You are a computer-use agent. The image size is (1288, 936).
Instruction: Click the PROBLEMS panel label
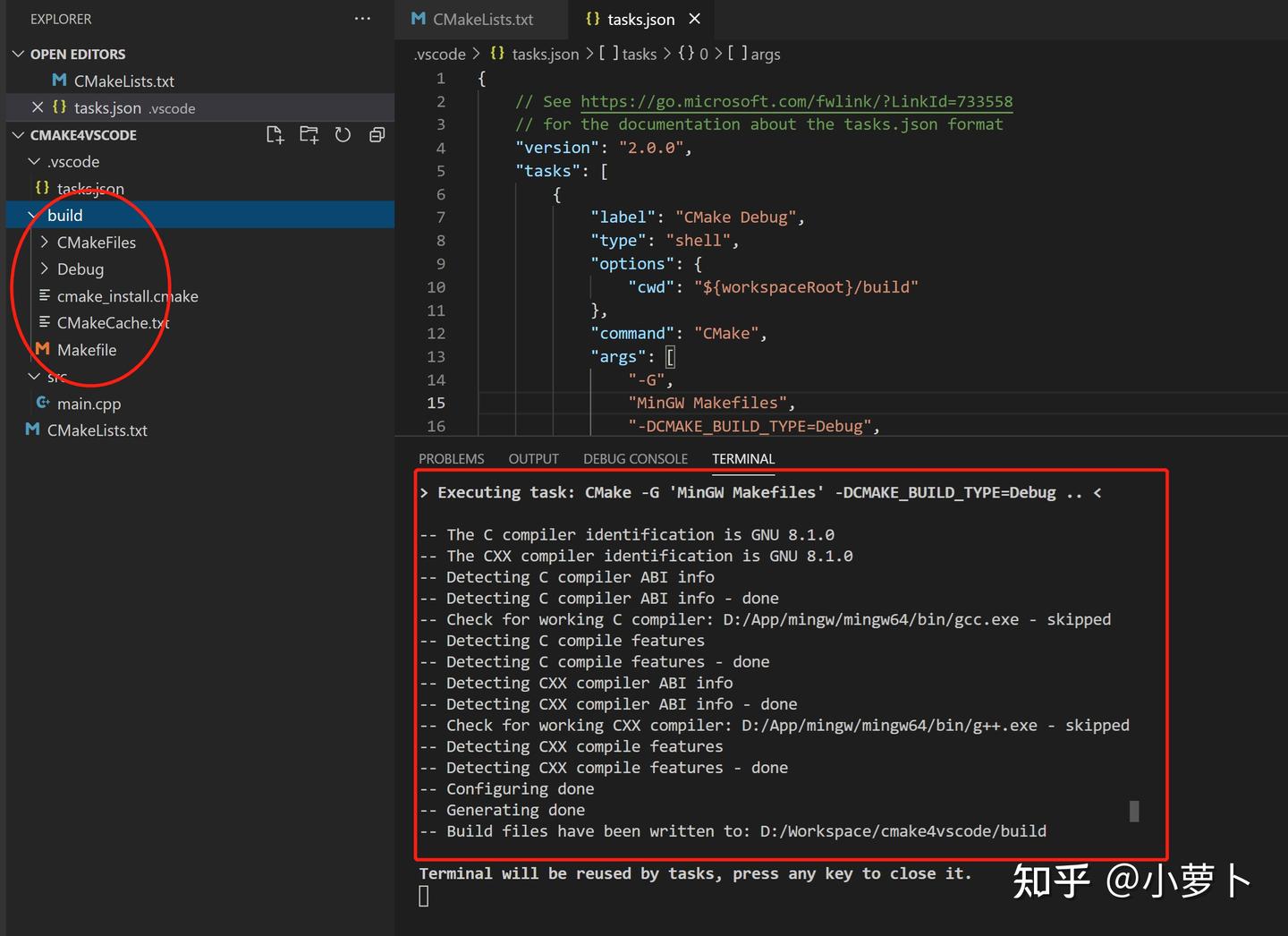pos(451,458)
